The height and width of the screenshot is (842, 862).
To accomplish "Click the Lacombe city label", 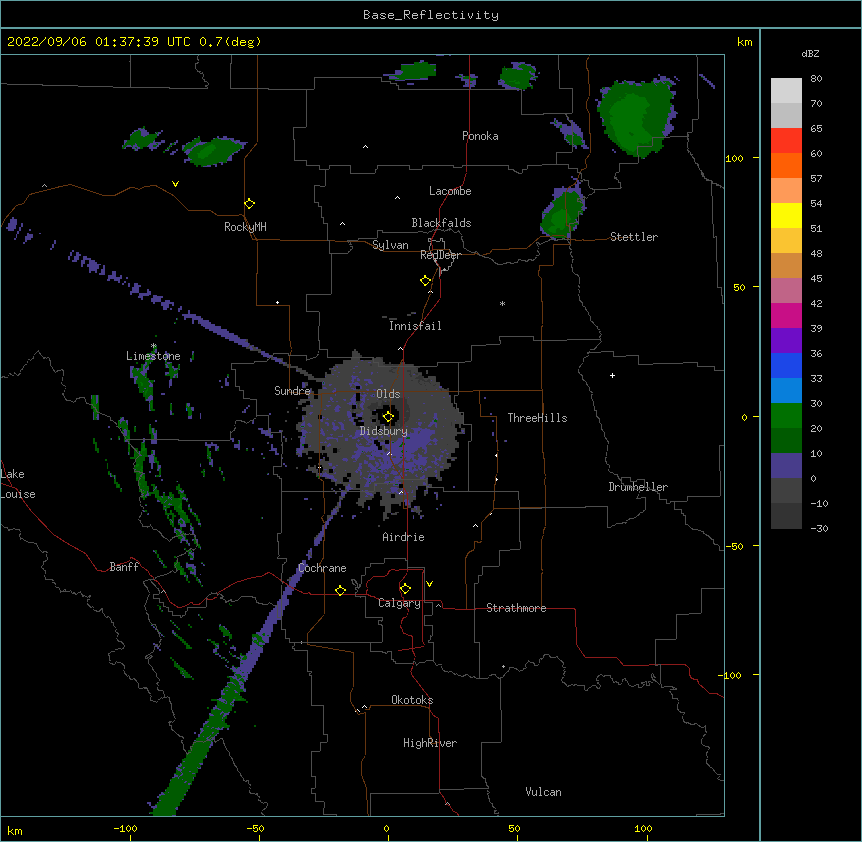I will [x=450, y=191].
